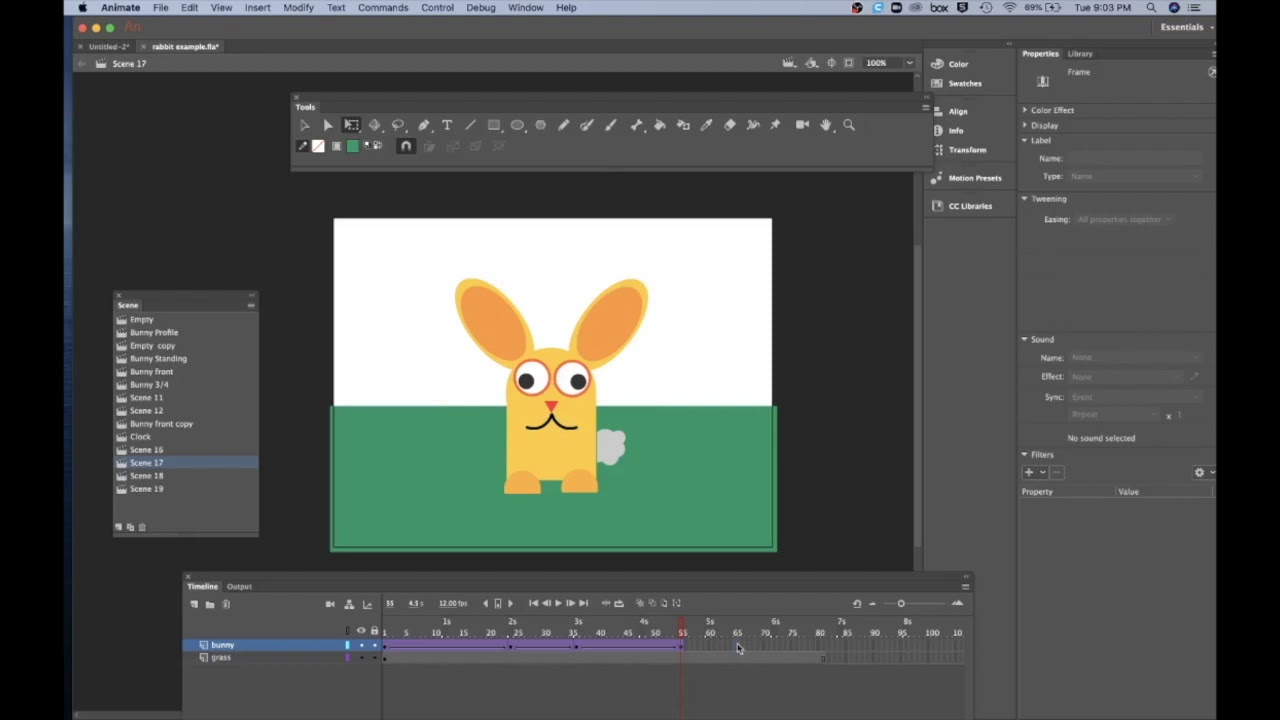Select the Lasso tool

coord(398,125)
